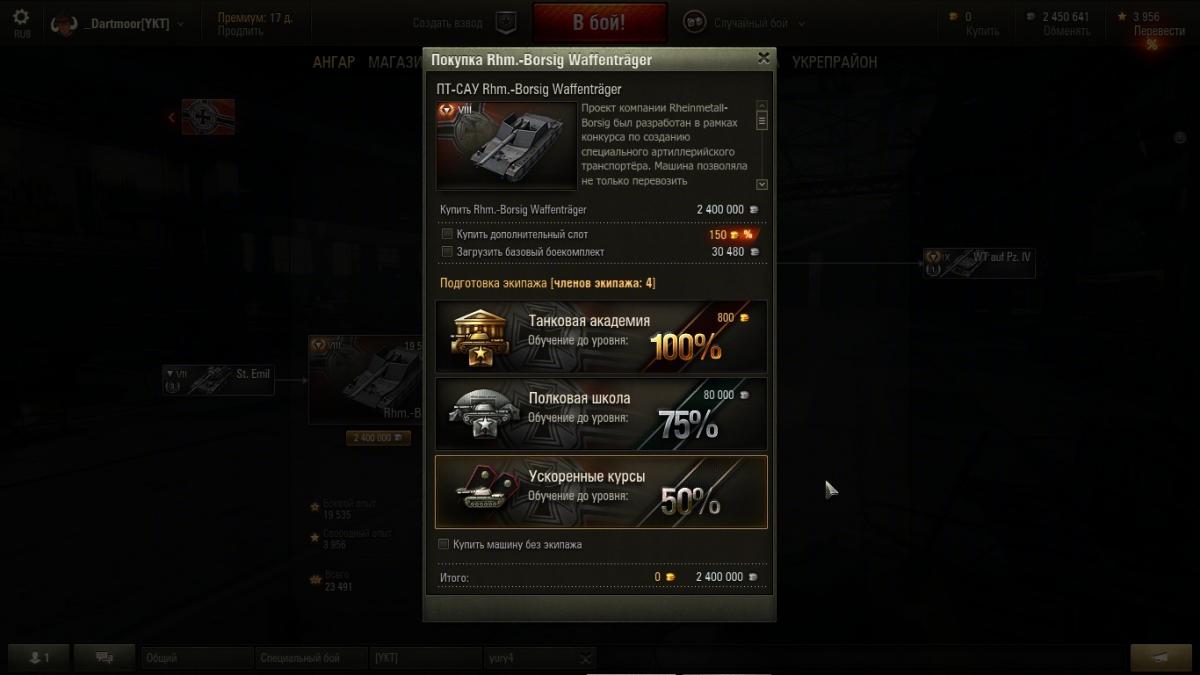The width and height of the screenshot is (1200, 675).
Task: Open the chat channels icon
Action: tap(104, 658)
